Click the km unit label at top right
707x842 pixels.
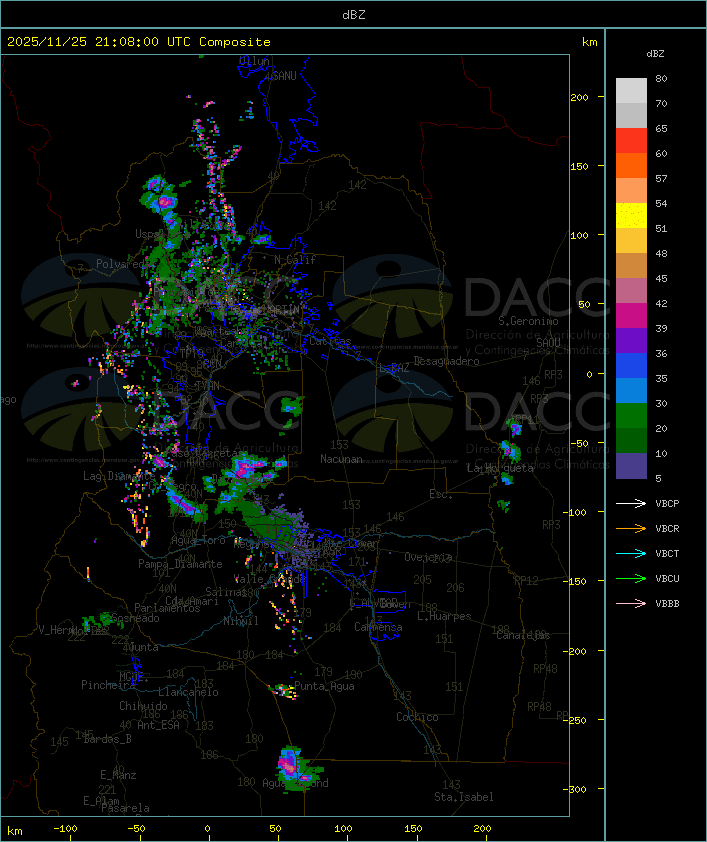(589, 42)
